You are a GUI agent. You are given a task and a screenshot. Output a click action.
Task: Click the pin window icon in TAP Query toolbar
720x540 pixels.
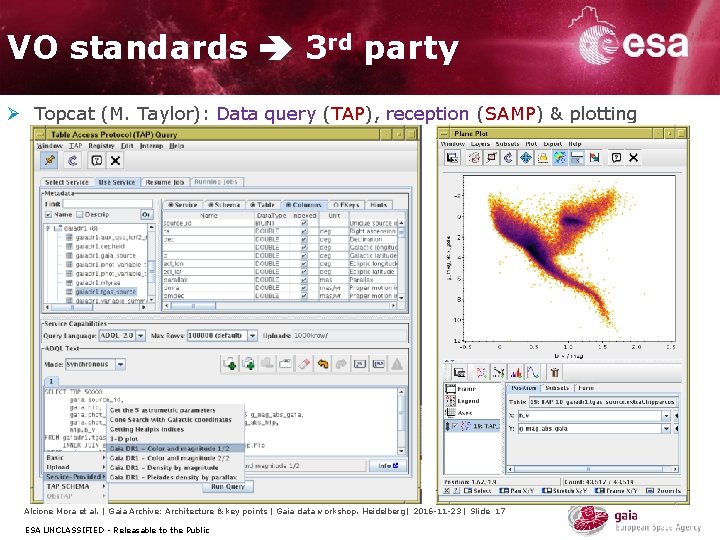point(50,160)
